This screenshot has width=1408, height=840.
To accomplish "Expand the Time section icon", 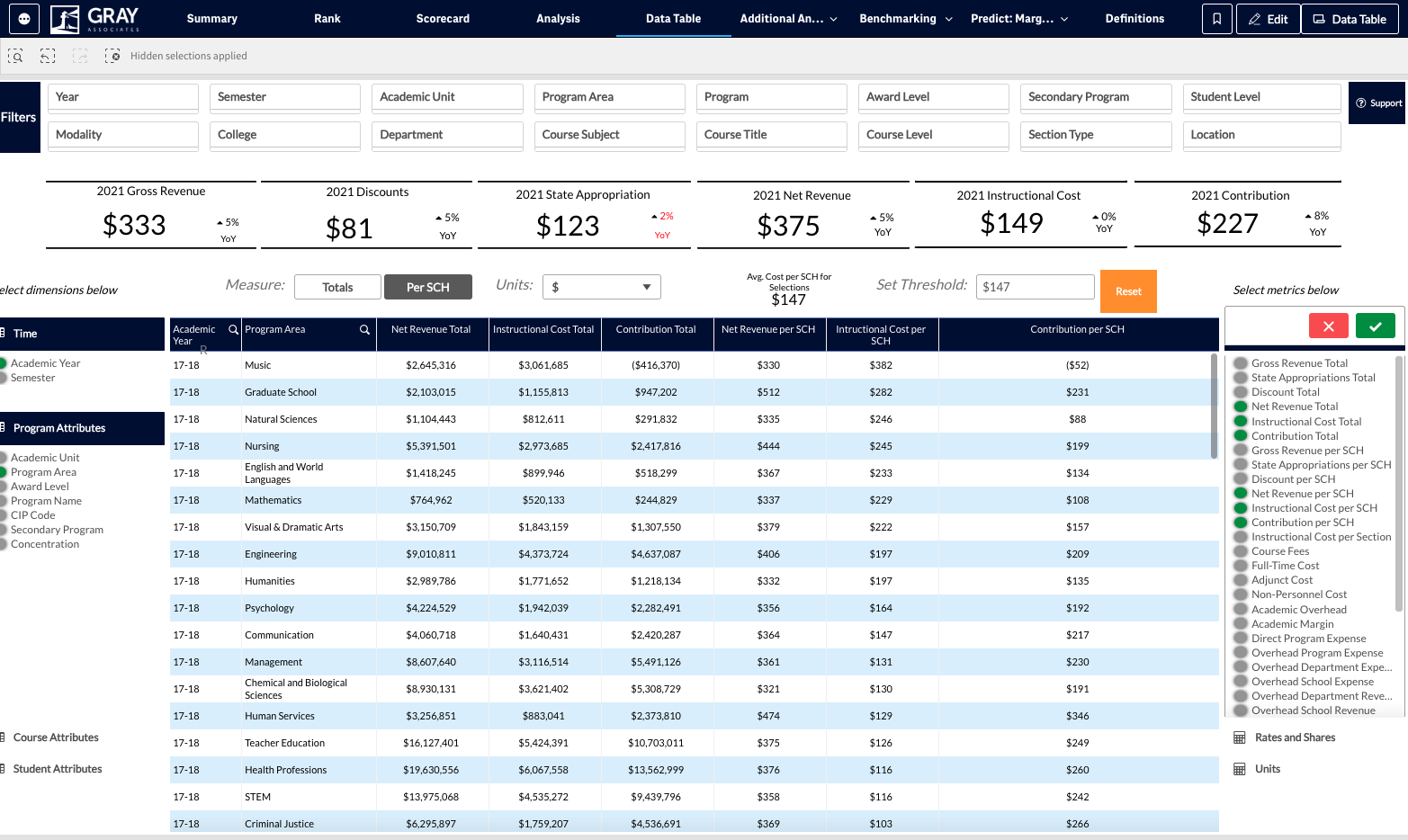I will click(3, 333).
